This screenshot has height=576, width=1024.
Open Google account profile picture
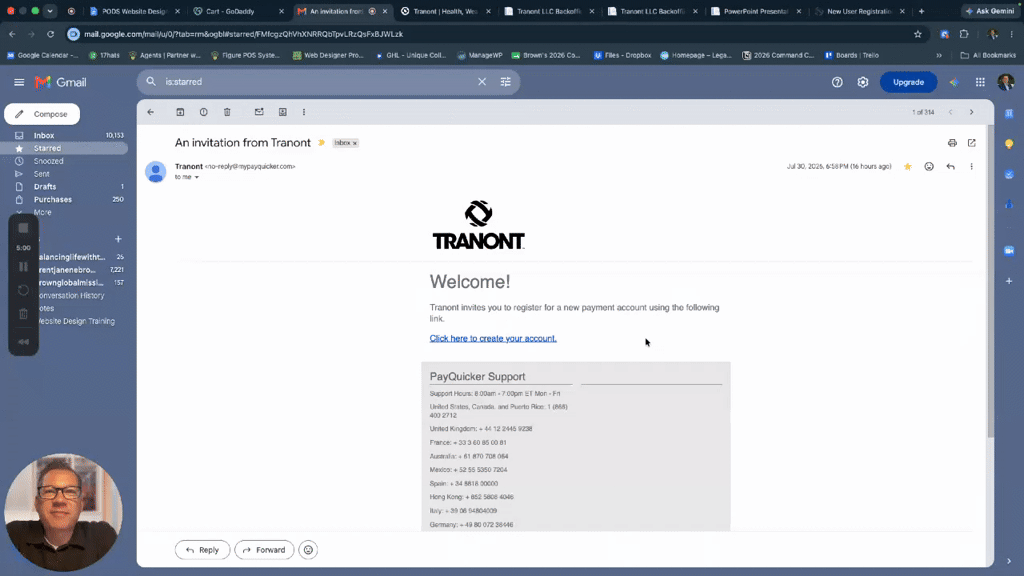coord(1006,82)
